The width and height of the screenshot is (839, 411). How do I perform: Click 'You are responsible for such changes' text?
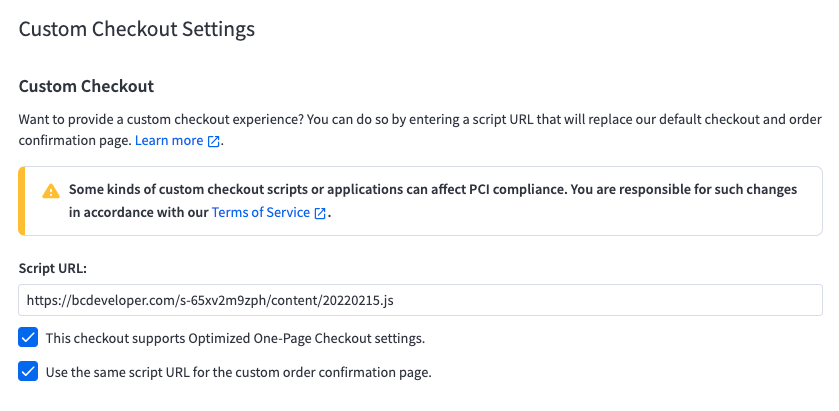[680, 189]
